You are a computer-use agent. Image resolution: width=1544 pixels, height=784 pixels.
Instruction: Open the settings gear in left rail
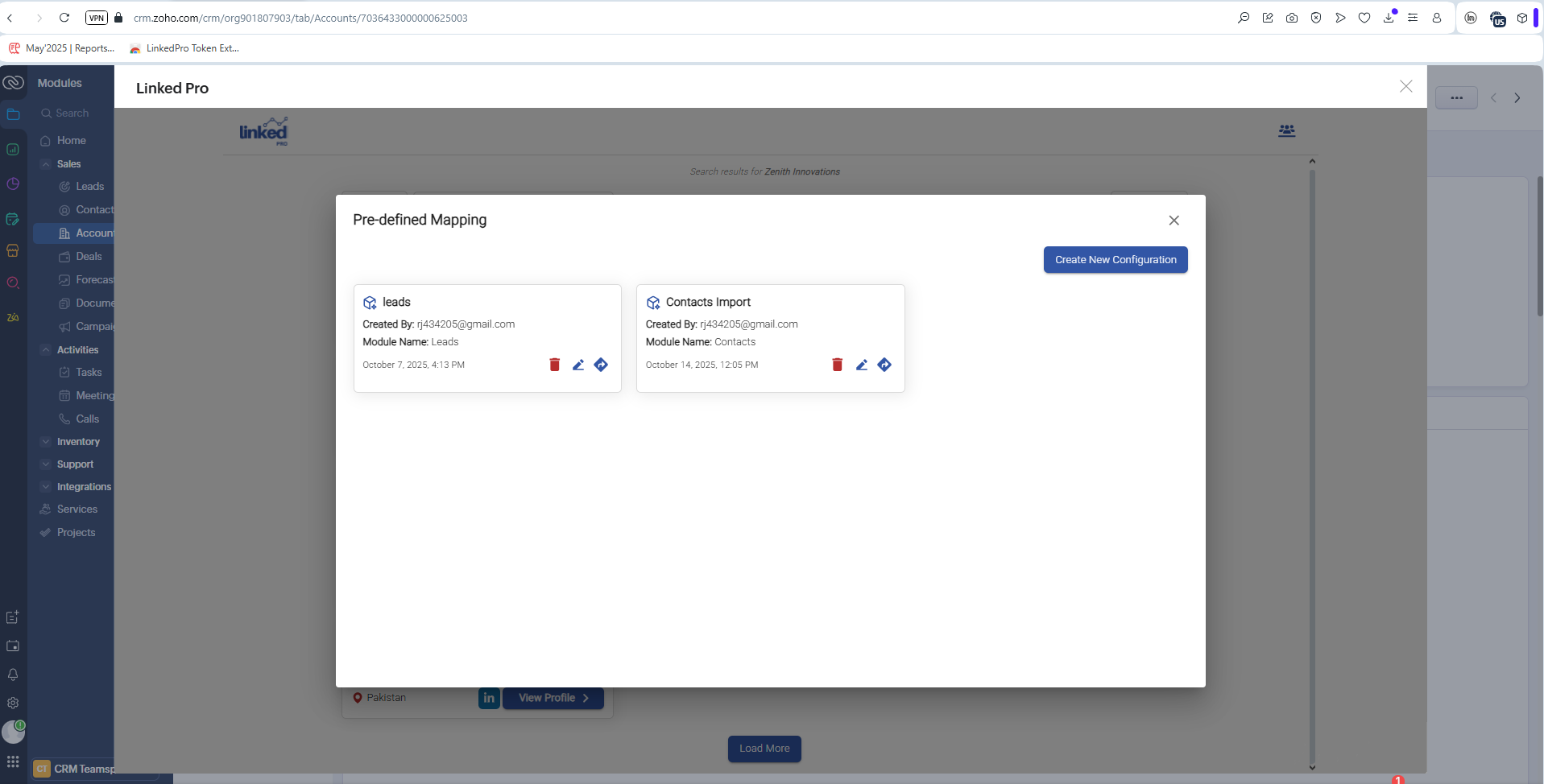13,703
